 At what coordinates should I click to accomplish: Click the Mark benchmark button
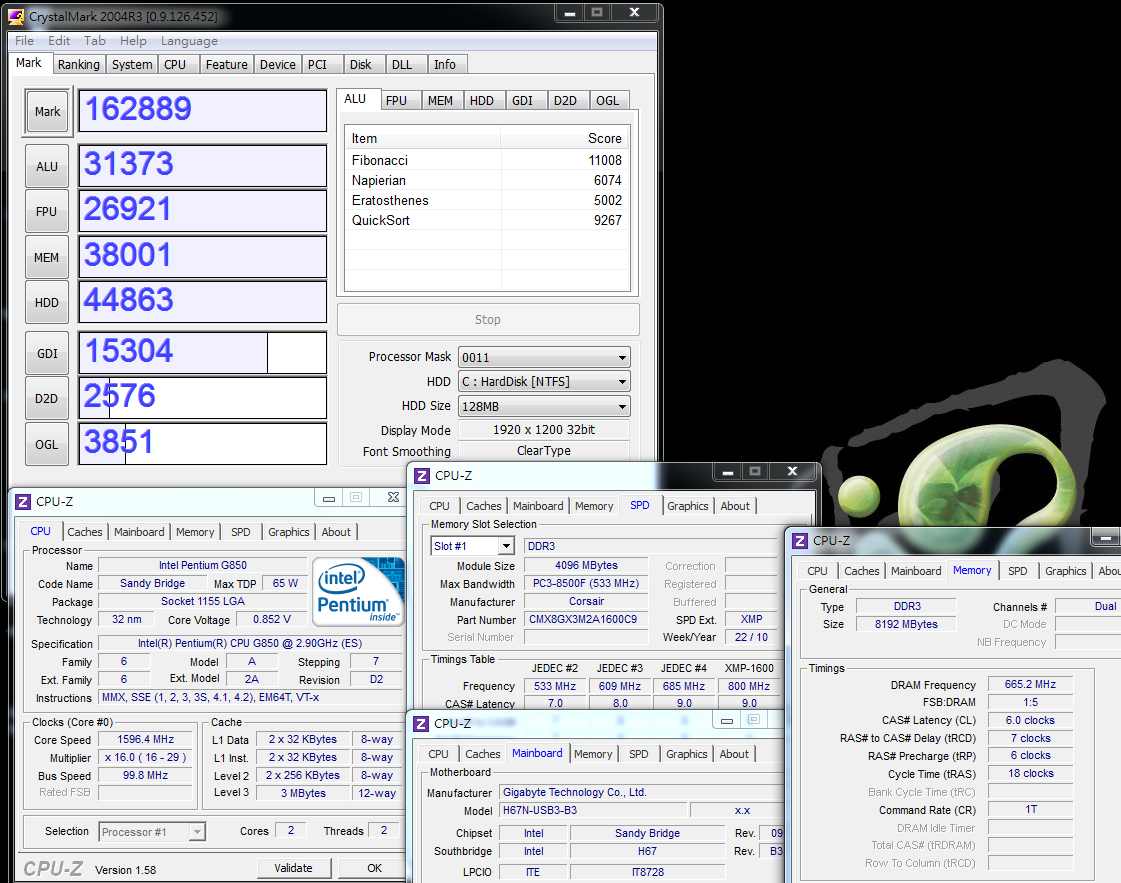tap(47, 112)
